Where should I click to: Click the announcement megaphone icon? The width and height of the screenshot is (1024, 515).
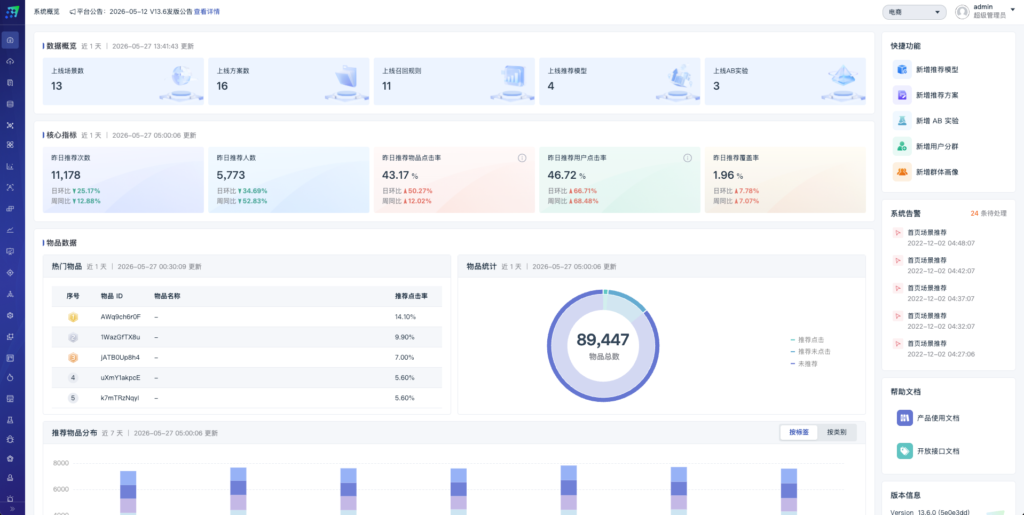[72, 11]
